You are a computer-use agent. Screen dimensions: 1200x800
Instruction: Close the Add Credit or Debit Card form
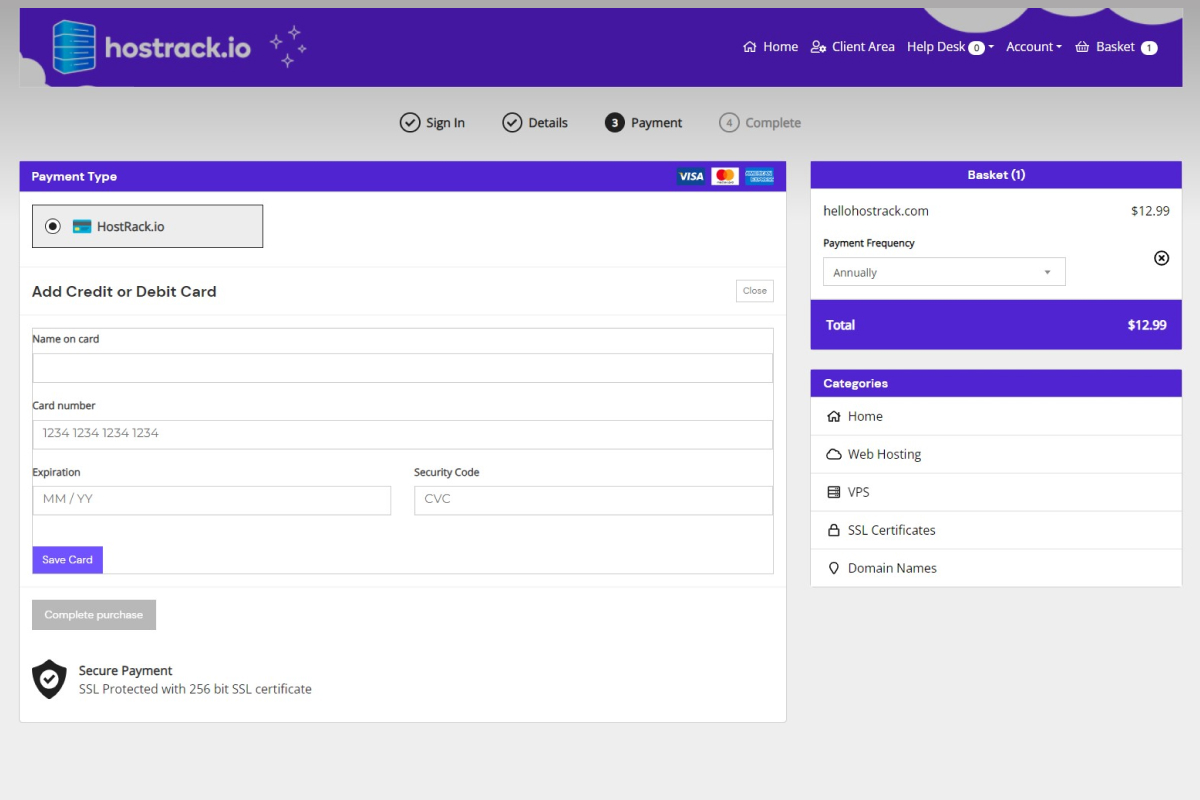point(755,291)
